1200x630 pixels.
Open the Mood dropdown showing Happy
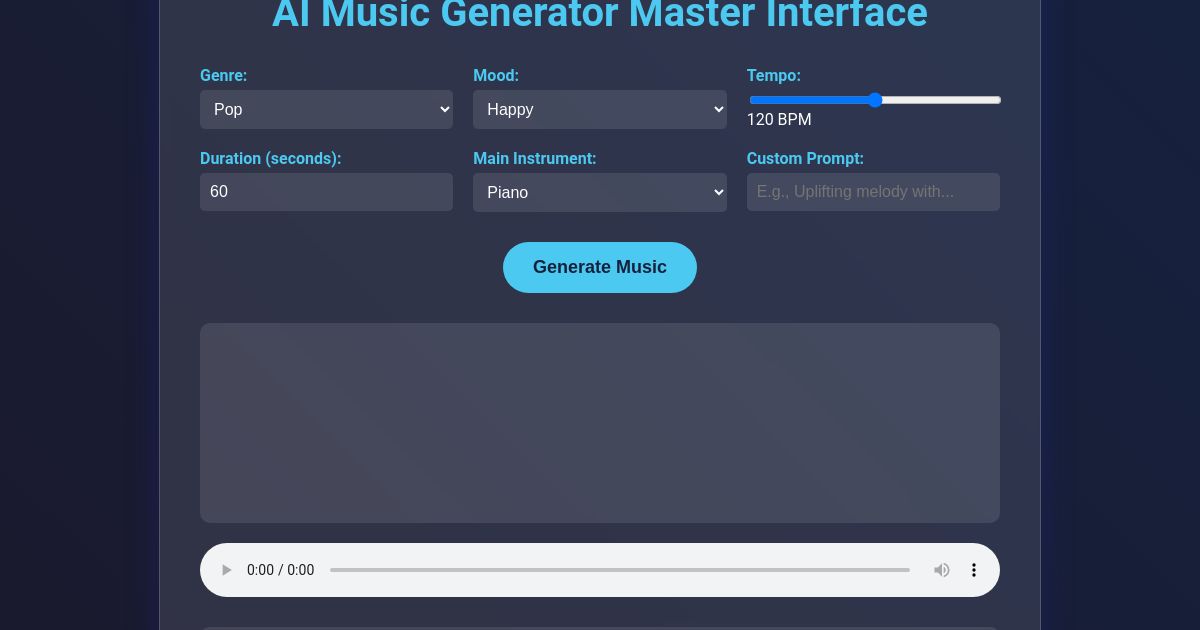(x=600, y=109)
